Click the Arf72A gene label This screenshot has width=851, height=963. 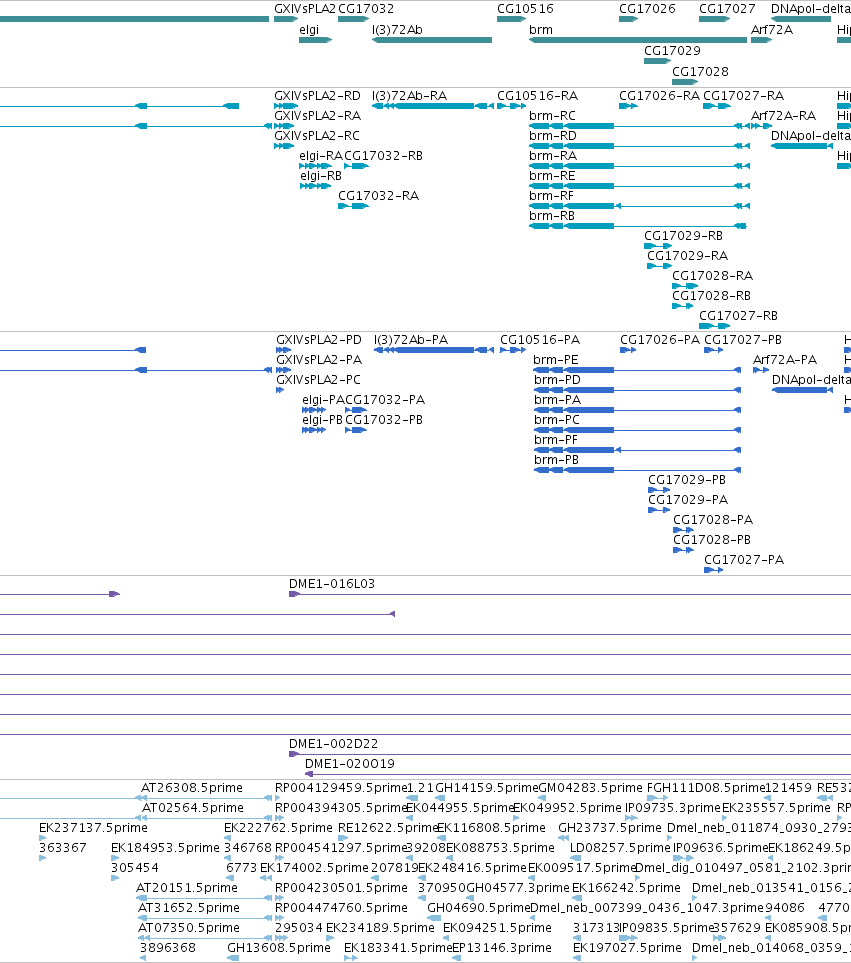point(772,29)
